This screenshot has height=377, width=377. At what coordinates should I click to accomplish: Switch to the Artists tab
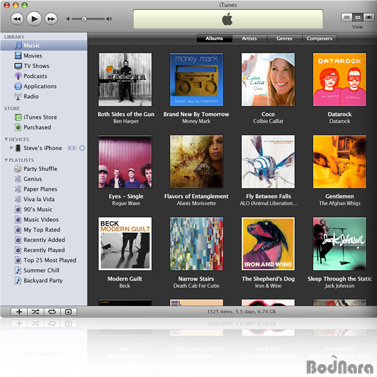pos(249,38)
